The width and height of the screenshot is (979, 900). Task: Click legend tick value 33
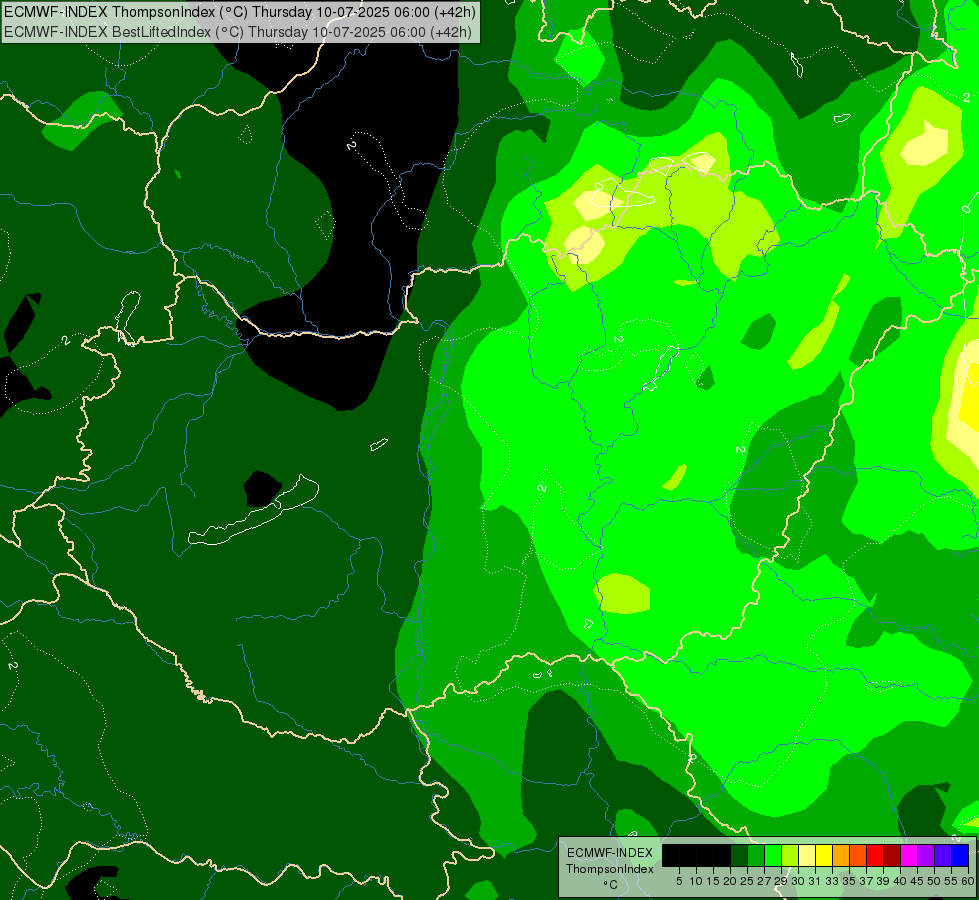click(832, 881)
